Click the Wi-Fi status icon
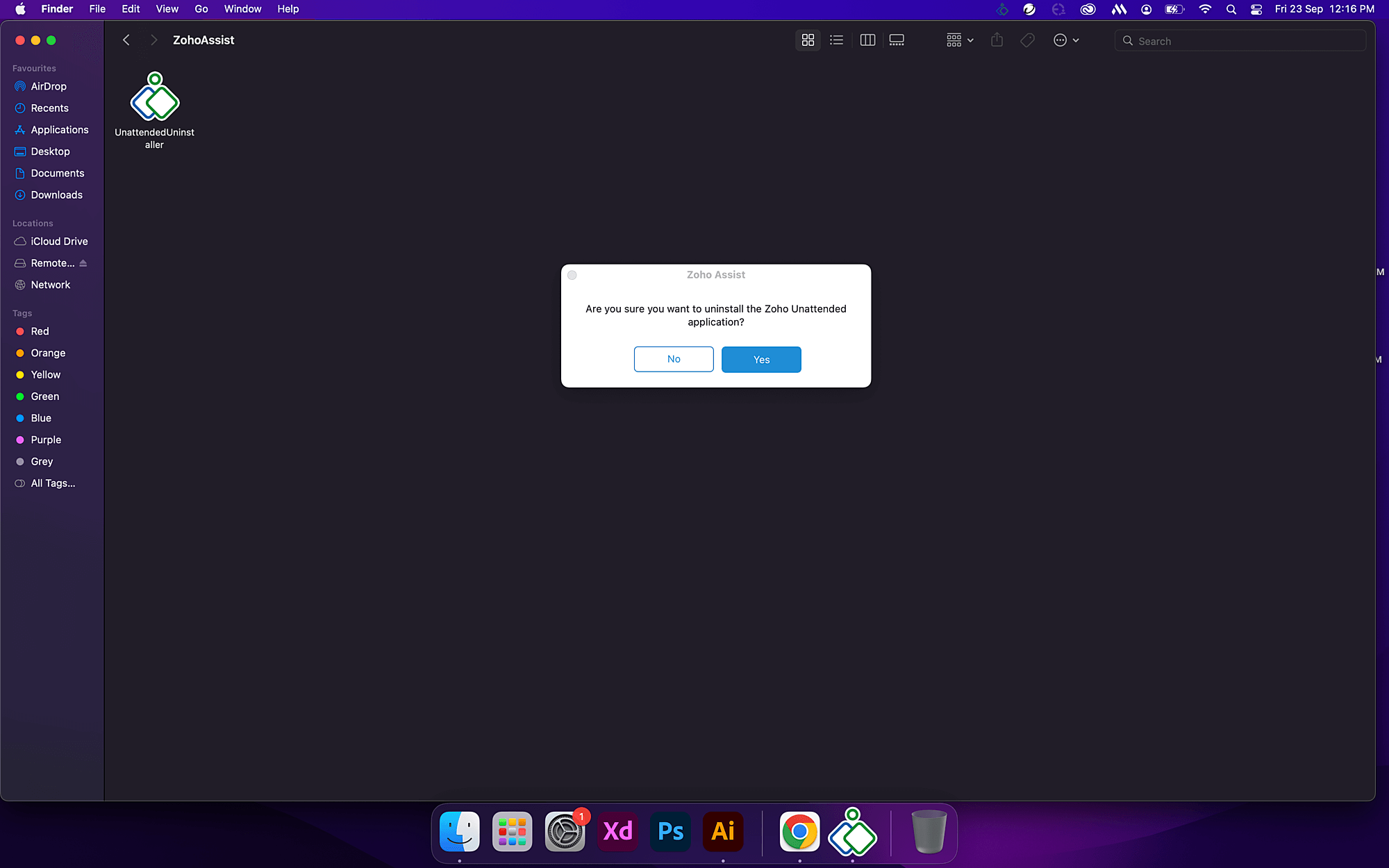The height and width of the screenshot is (868, 1389). pyautogui.click(x=1204, y=9)
